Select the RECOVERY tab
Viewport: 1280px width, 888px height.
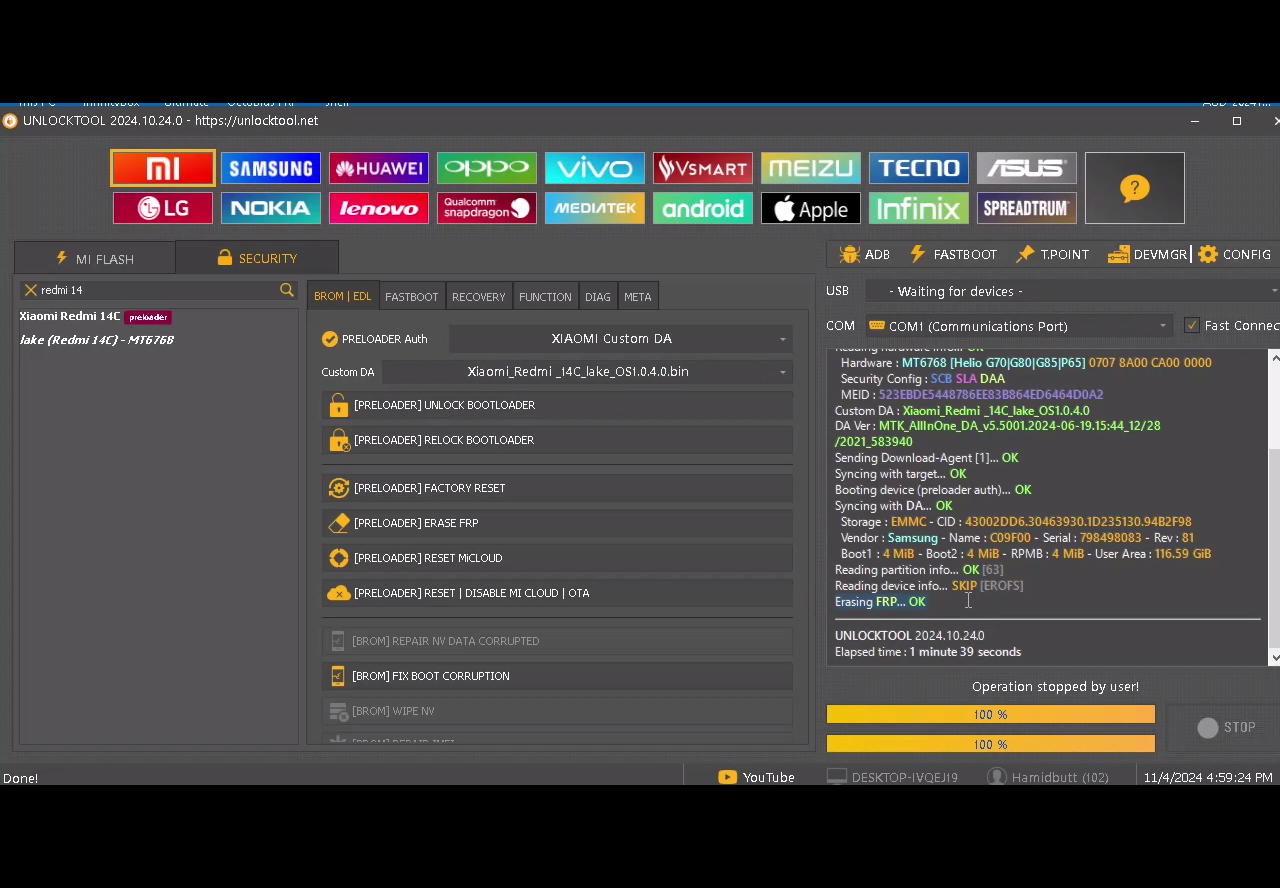479,297
